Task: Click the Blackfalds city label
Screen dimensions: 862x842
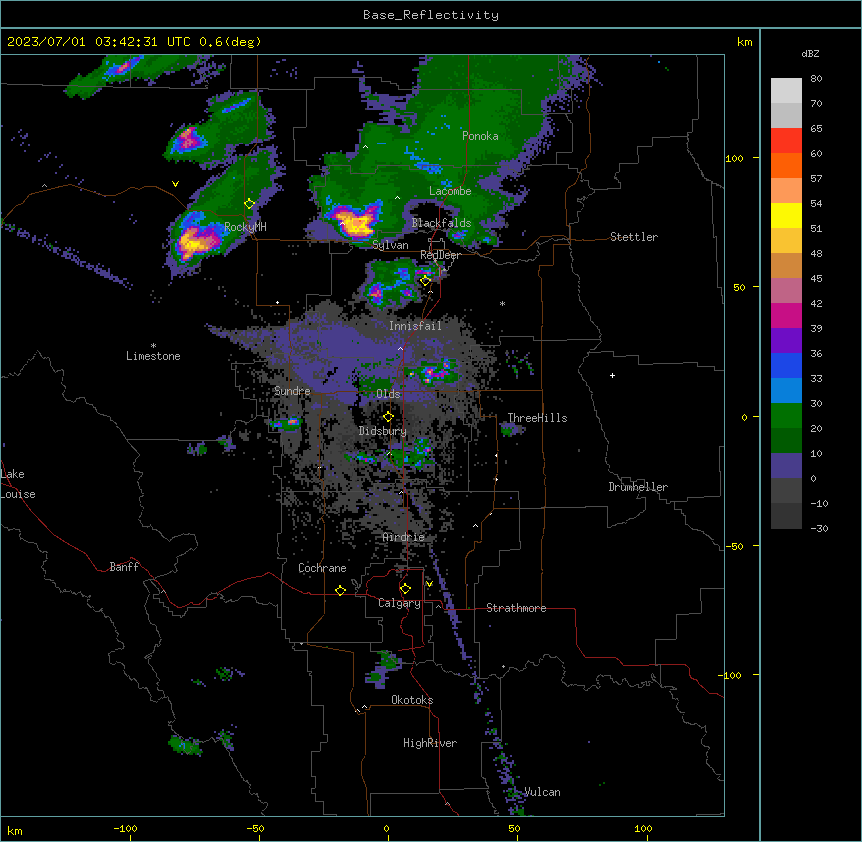Action: click(441, 223)
